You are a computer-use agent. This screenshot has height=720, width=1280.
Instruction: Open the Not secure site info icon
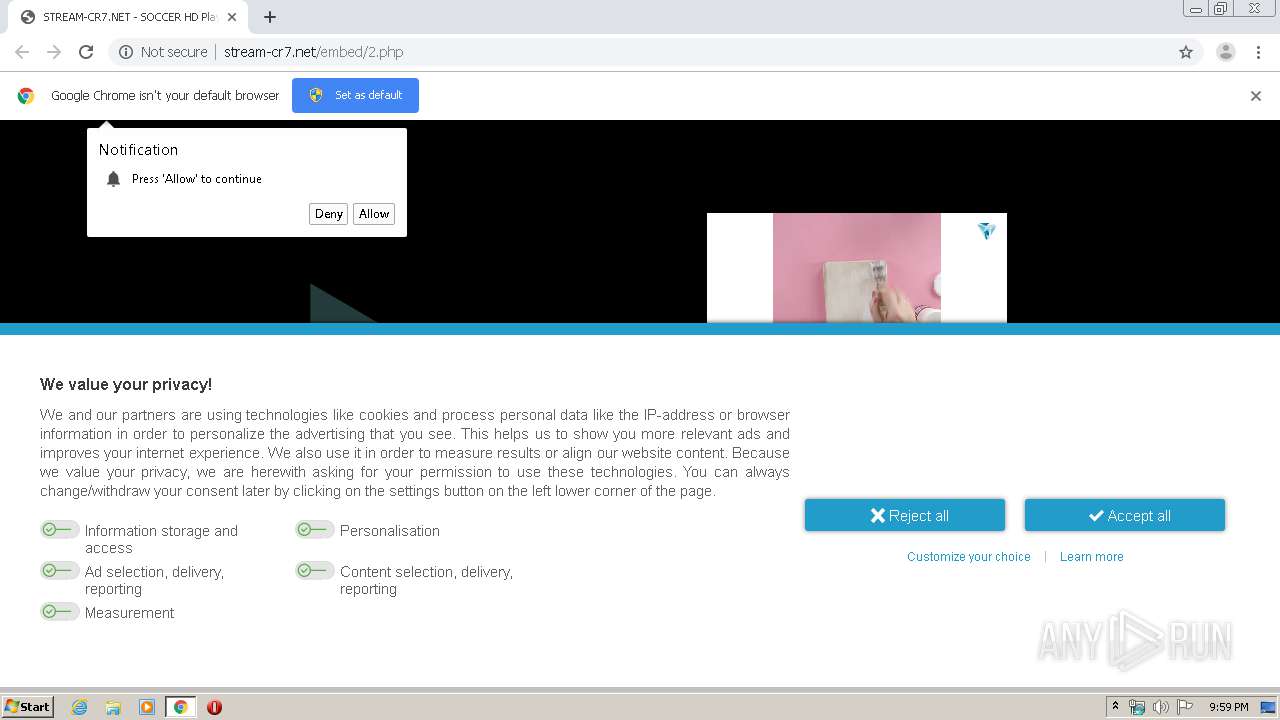click(126, 52)
